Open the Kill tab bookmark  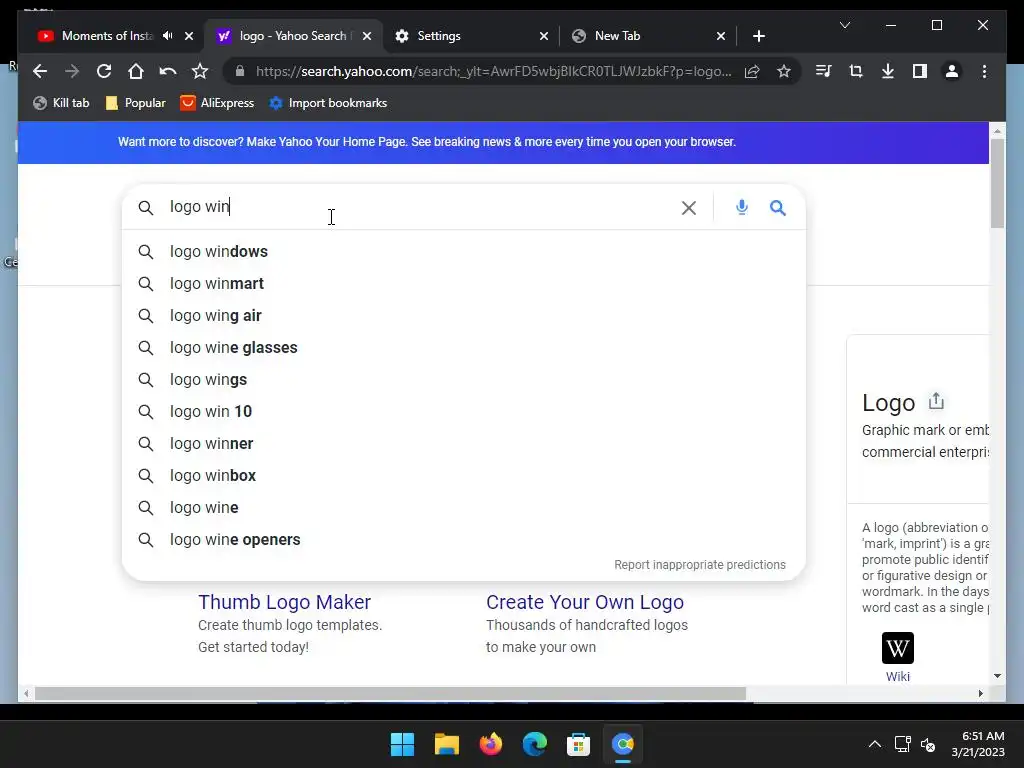pyautogui.click(x=61, y=103)
